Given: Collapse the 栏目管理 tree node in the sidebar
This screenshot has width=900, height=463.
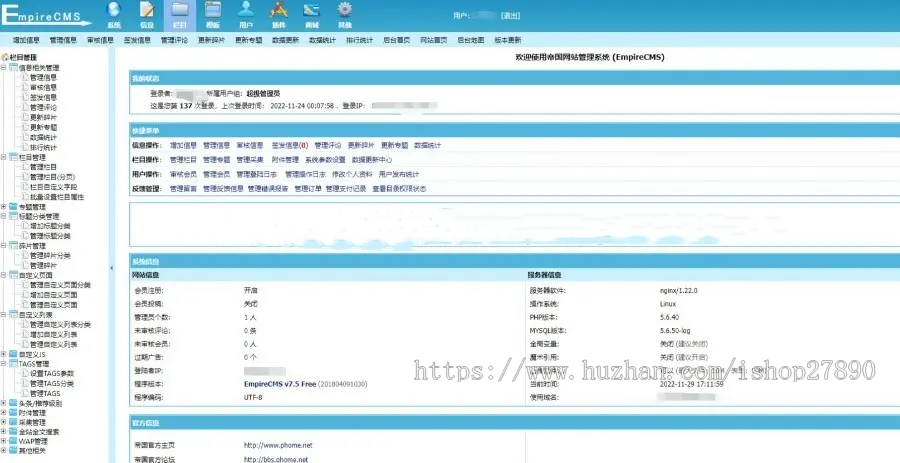Looking at the screenshot, I should click(4, 157).
